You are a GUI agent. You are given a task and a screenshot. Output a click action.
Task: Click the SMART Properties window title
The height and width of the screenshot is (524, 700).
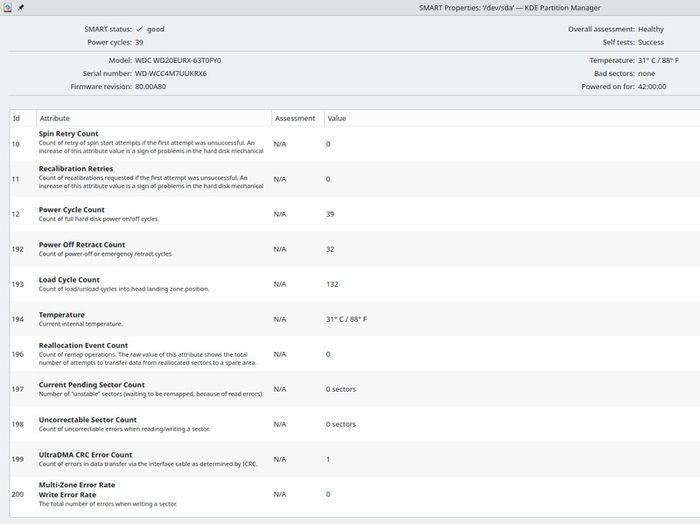510,8
